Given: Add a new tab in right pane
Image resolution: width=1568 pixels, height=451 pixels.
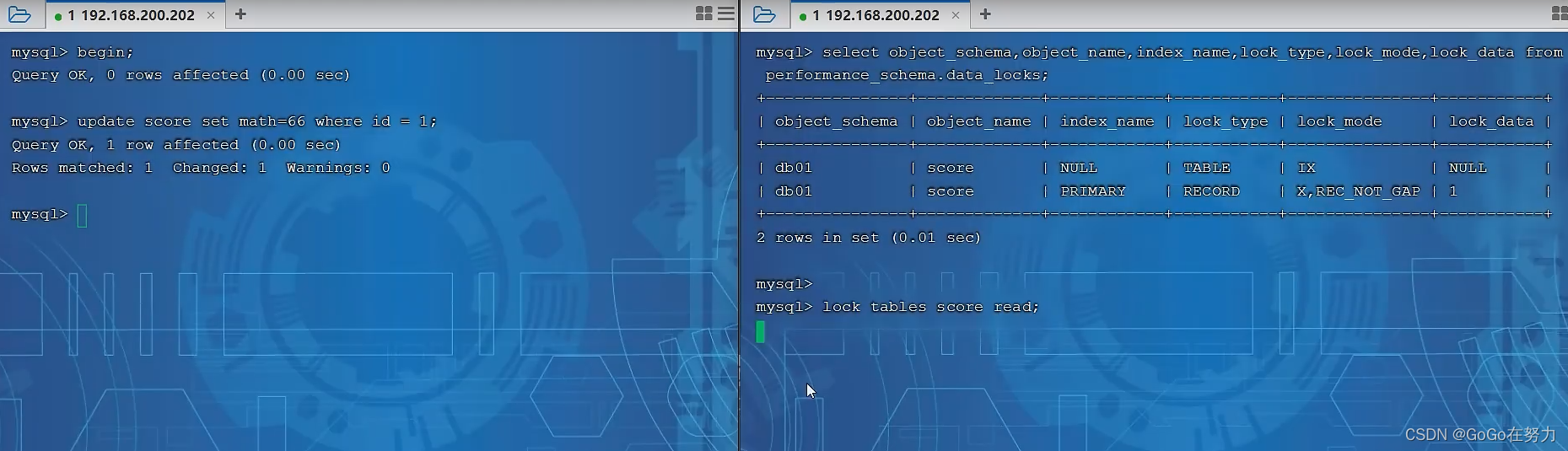Looking at the screenshot, I should click(985, 14).
